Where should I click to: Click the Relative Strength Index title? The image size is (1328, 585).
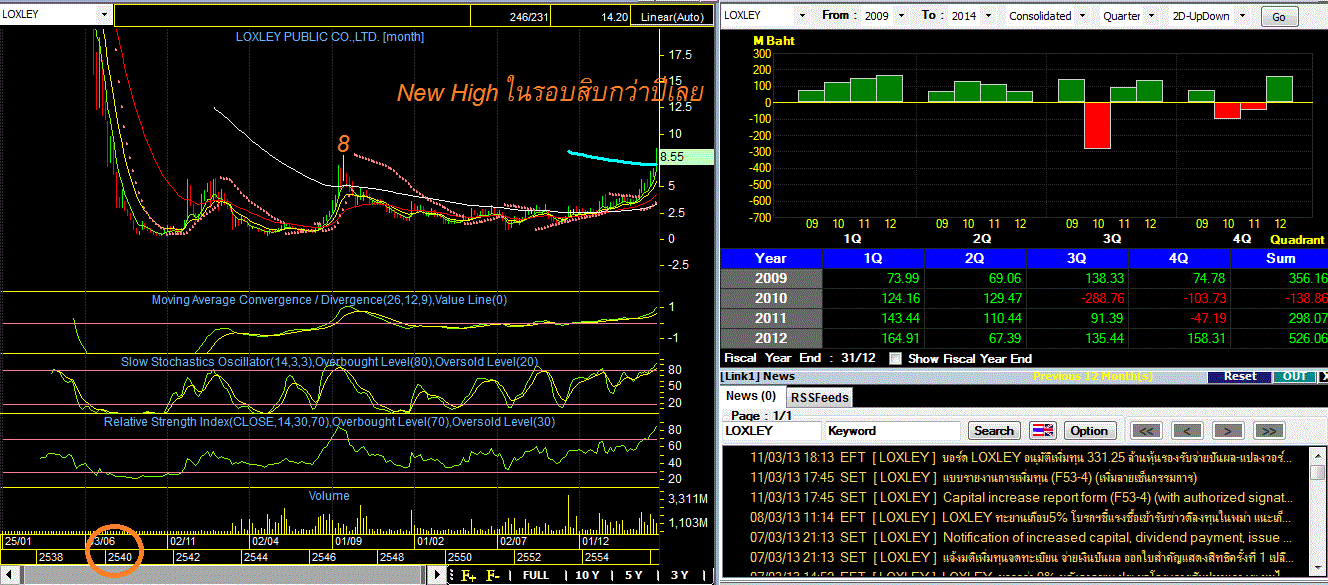330,422
